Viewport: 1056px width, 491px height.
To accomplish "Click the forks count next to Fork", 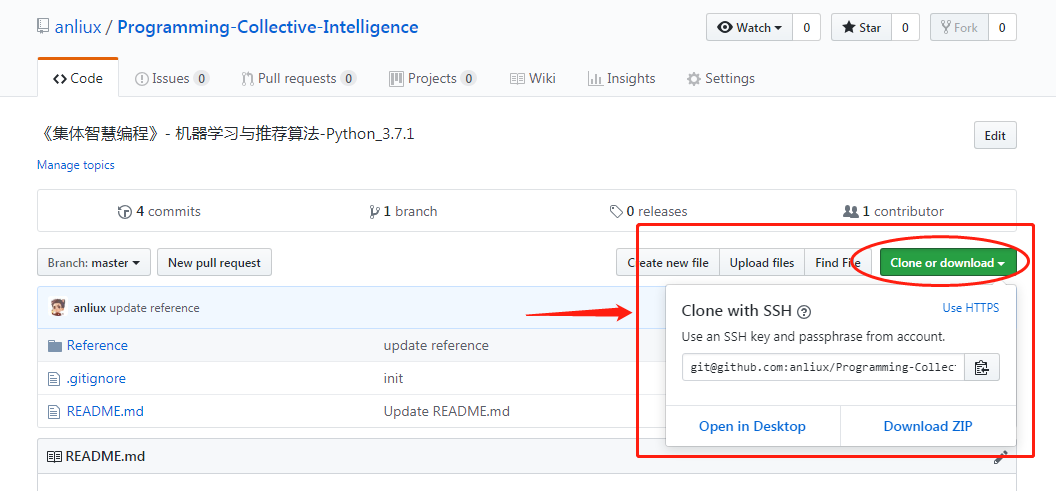I will point(1002,28).
